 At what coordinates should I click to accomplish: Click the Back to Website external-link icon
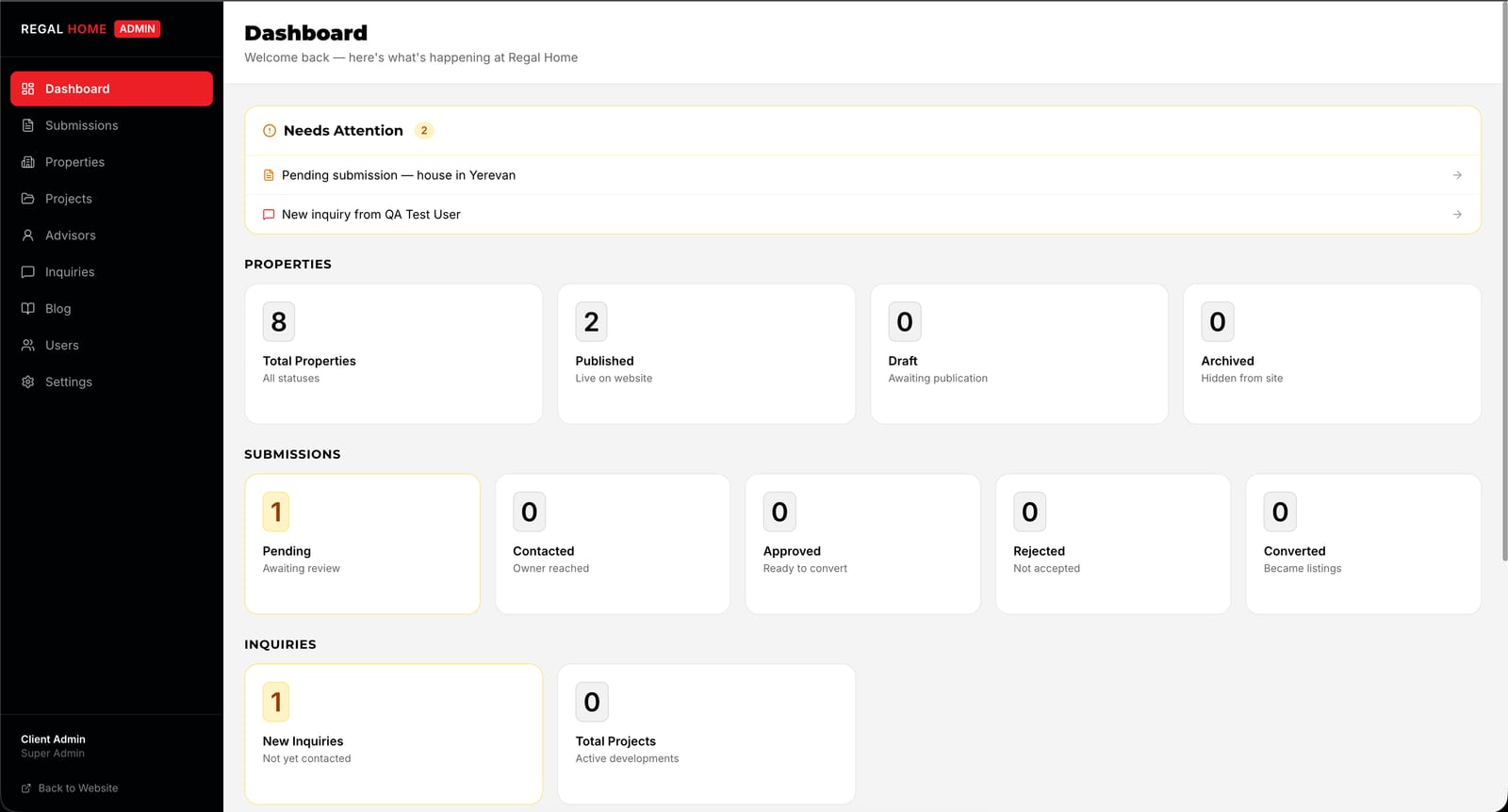click(x=26, y=788)
